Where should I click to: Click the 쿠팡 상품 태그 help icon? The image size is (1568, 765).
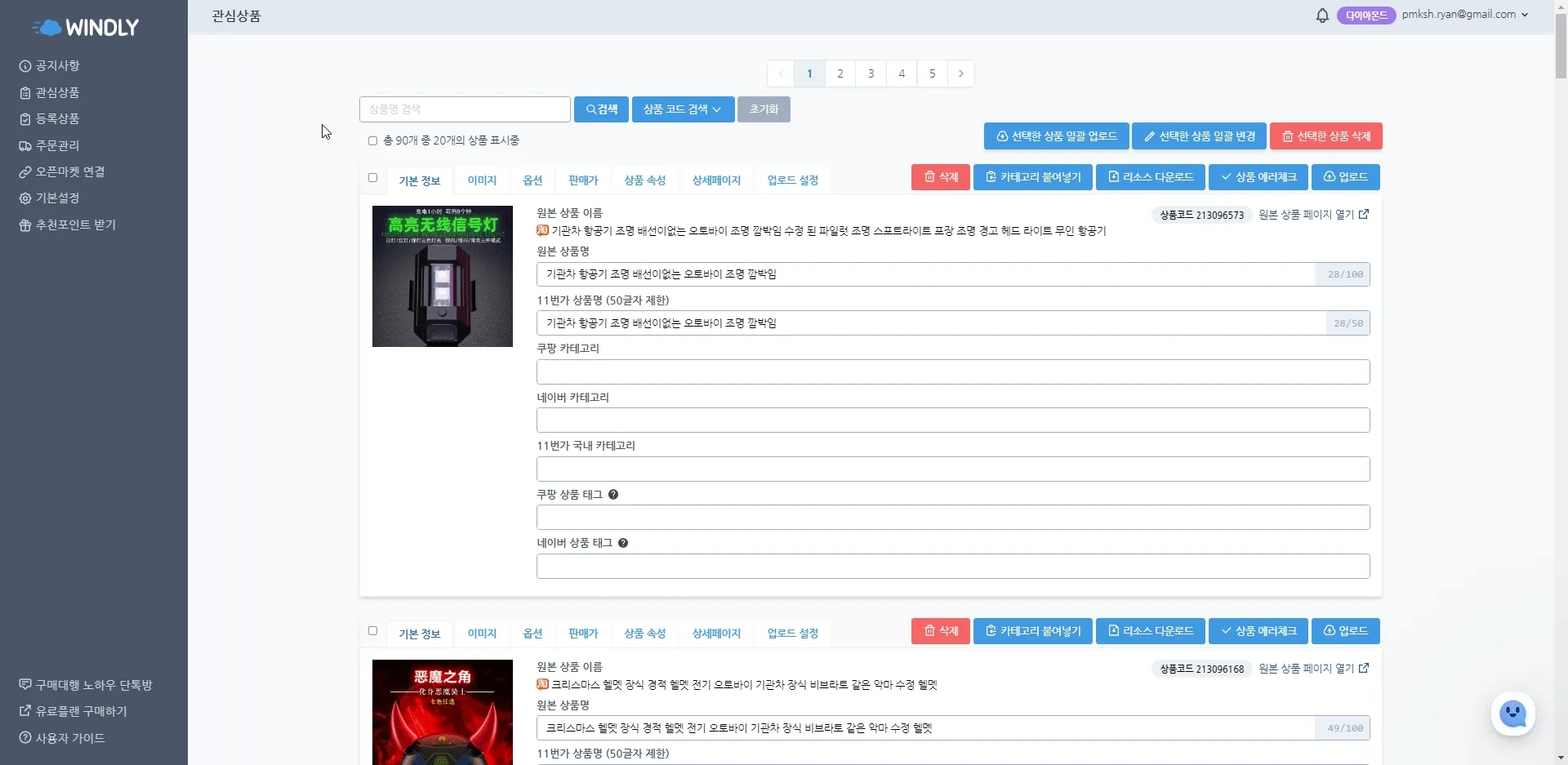(x=613, y=495)
